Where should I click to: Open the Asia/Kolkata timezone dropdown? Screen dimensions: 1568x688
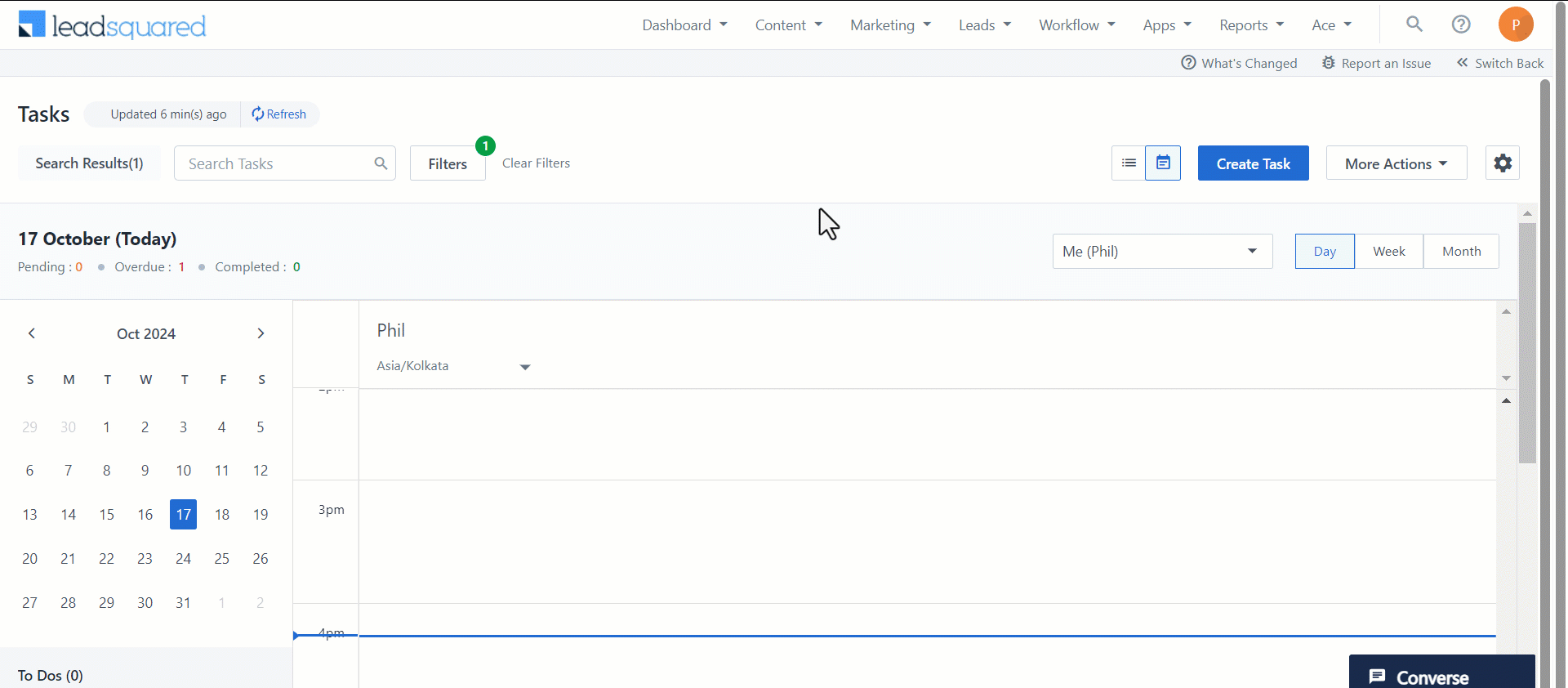(453, 366)
